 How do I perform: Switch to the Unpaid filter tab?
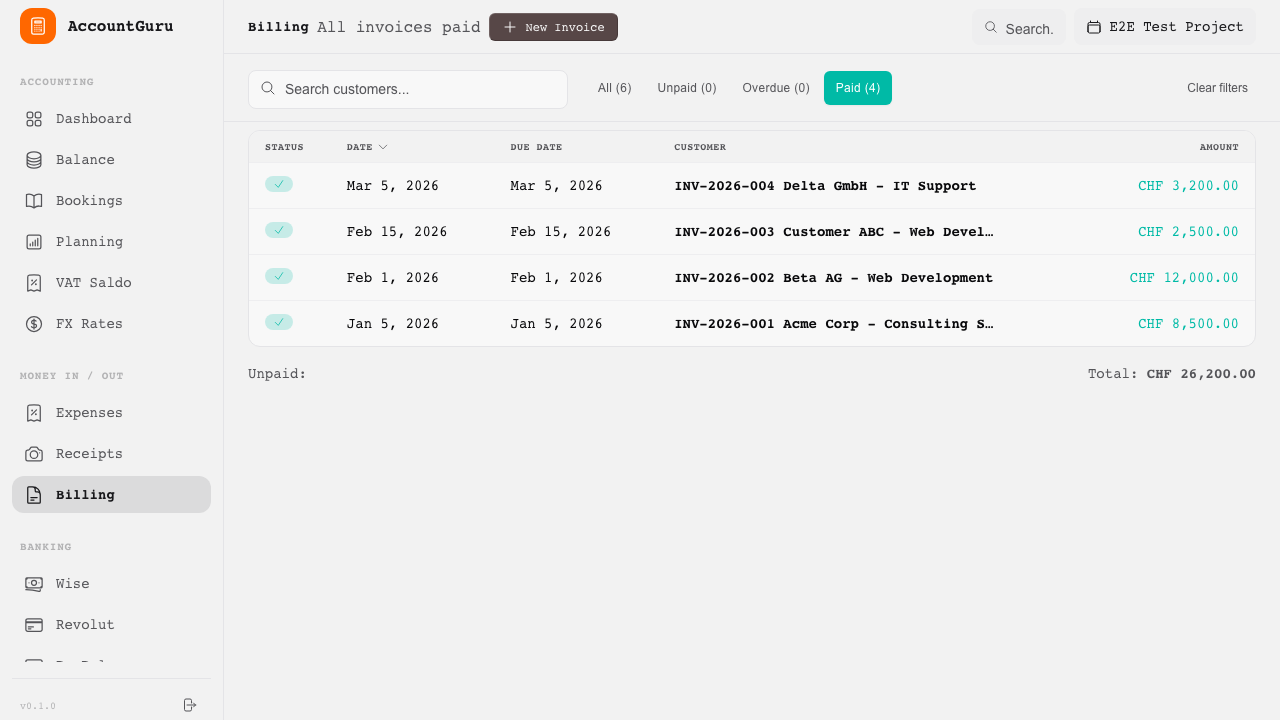pyautogui.click(x=686, y=88)
